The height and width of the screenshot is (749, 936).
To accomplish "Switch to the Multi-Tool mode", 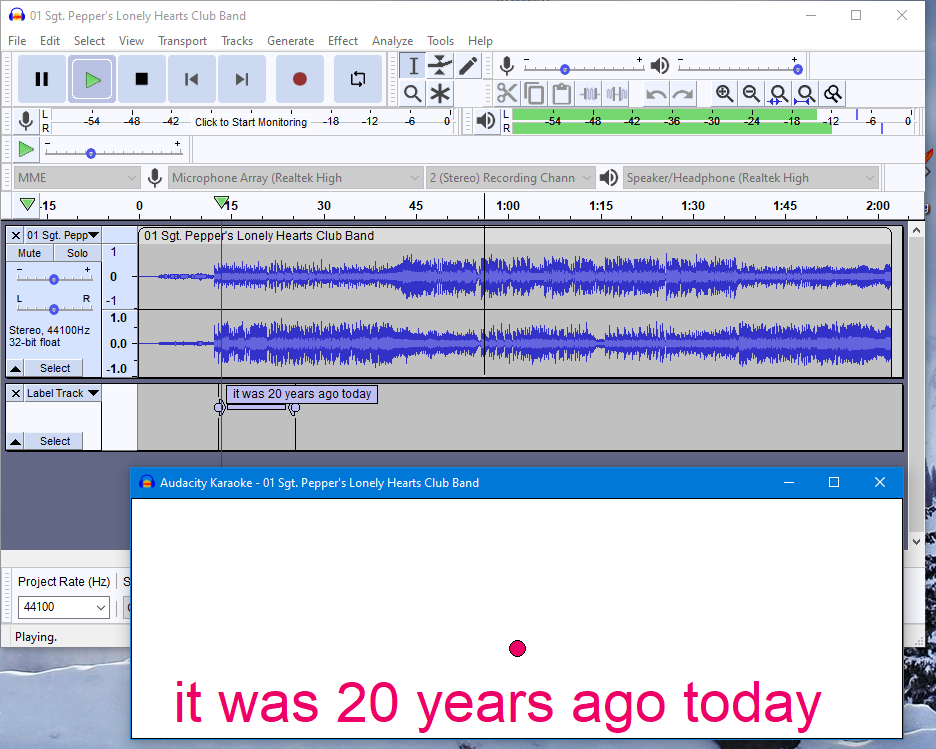I will pos(441,93).
